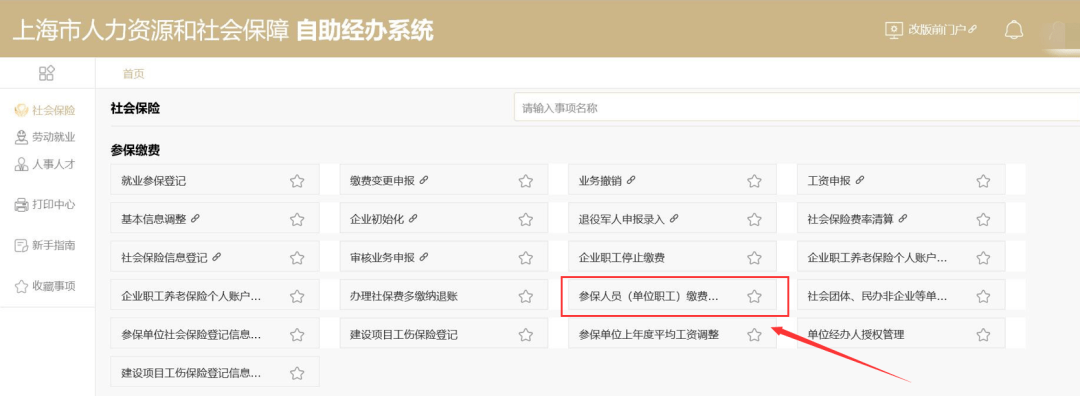Image resolution: width=1080 pixels, height=396 pixels.
Task: Go to 打印中心 in sidebar
Action: (x=45, y=205)
